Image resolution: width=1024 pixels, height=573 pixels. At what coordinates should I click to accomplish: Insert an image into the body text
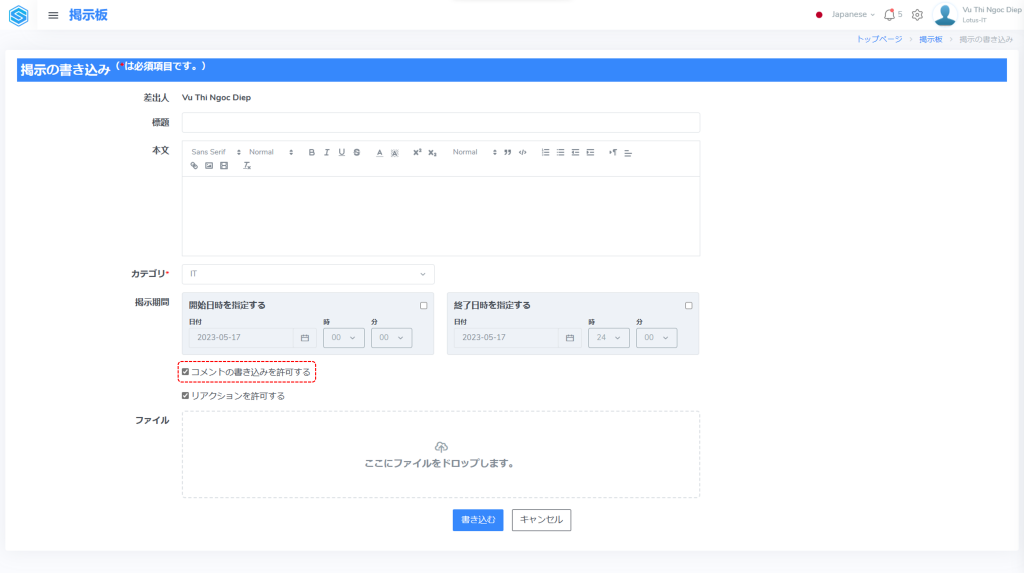coord(209,166)
